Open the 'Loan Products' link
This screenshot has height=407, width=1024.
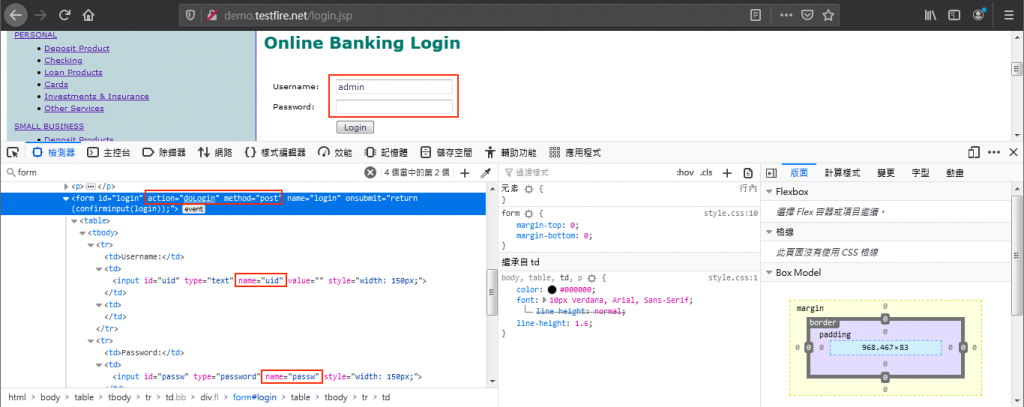click(73, 73)
